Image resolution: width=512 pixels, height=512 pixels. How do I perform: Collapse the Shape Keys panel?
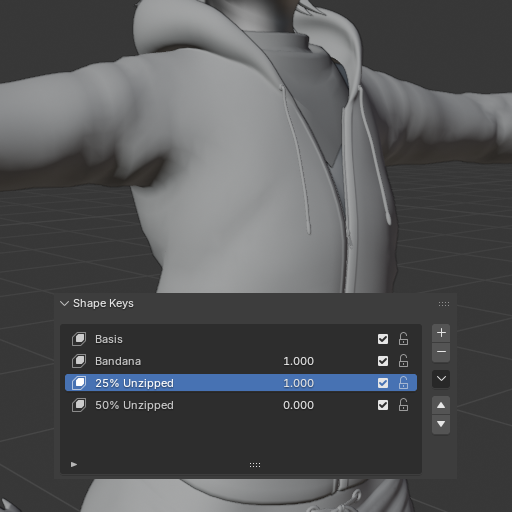click(x=64, y=303)
